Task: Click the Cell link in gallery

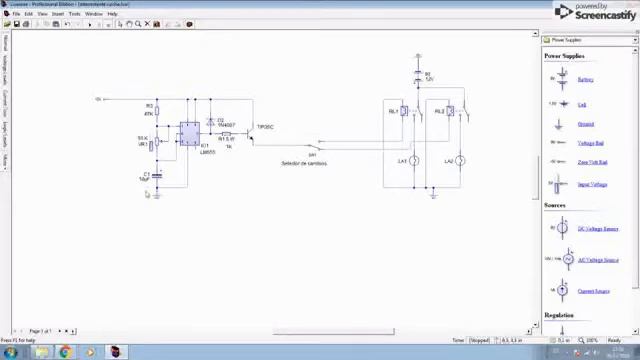Action: [582, 105]
